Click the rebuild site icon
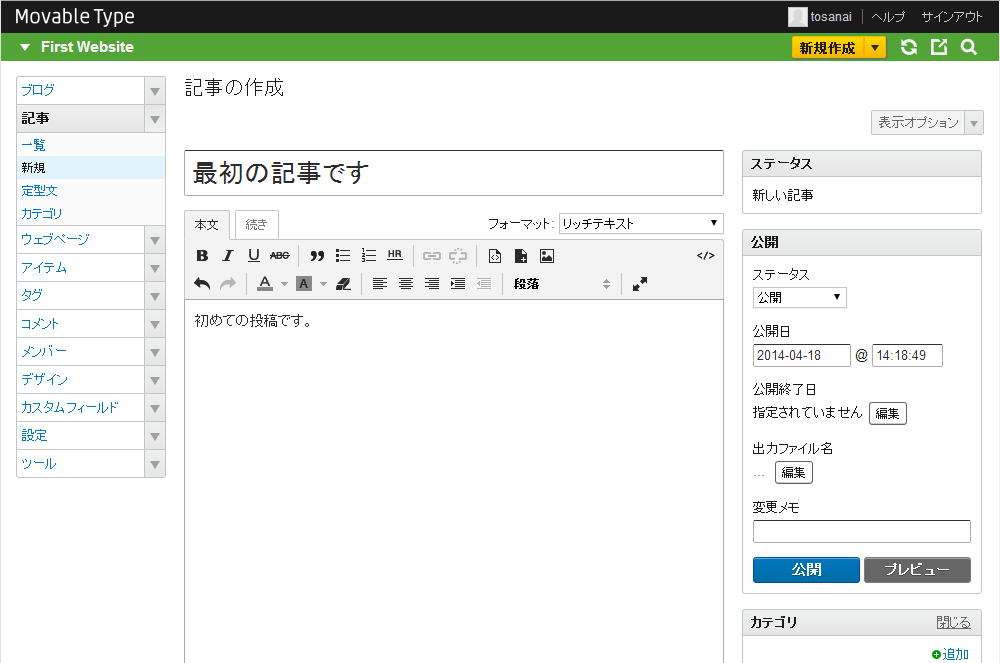1000x663 pixels. 908,47
